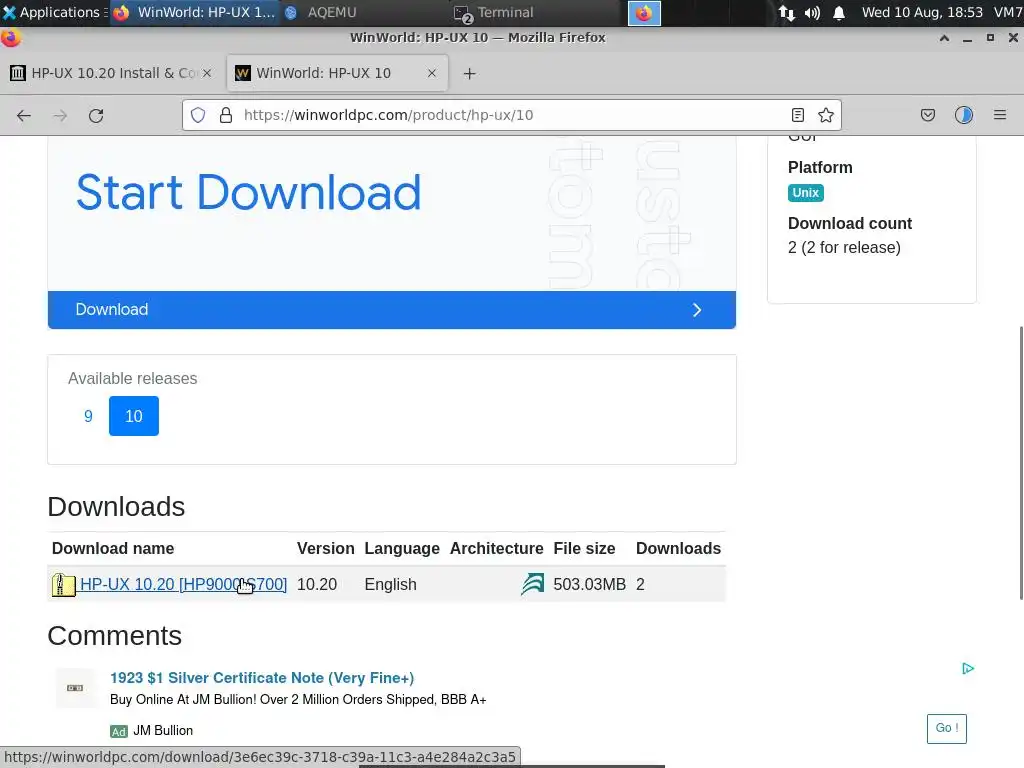This screenshot has height=768, width=1024.
Task: Click the forward navigation arrow
Action: coord(60,116)
